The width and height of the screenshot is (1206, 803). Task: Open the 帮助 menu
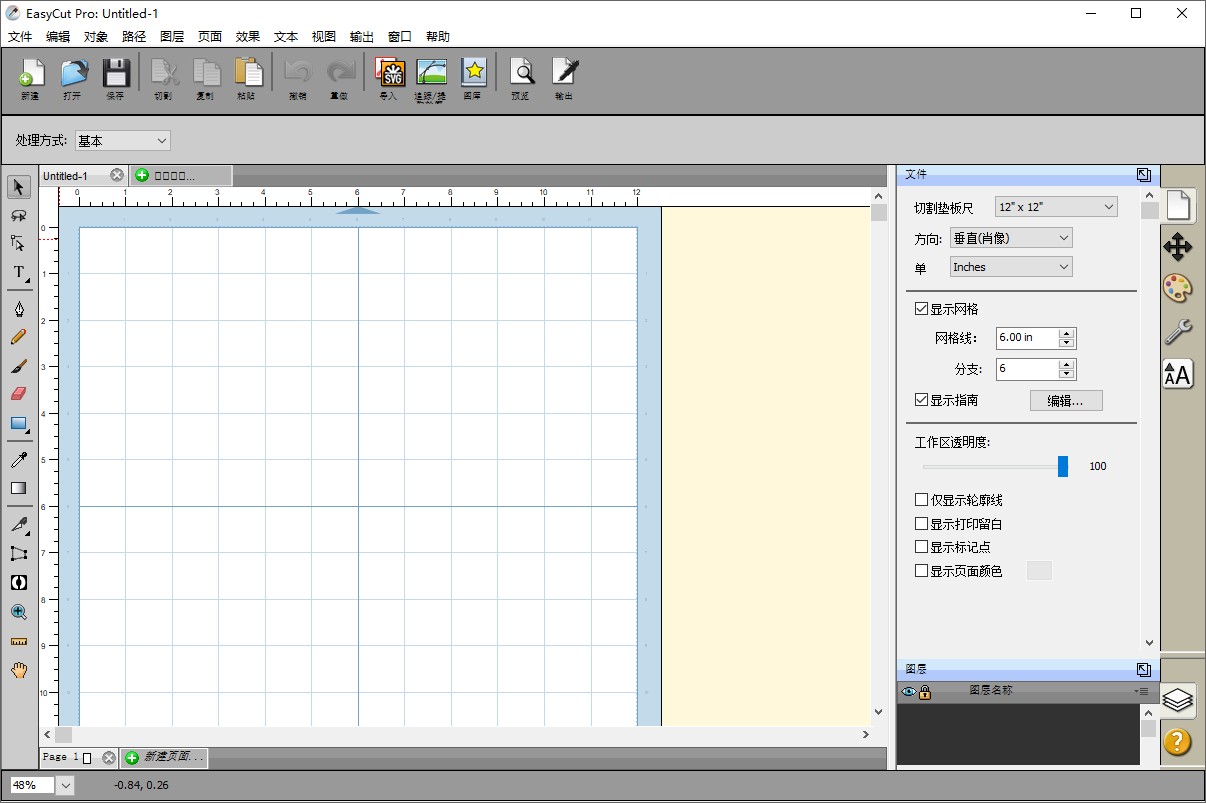coord(438,36)
